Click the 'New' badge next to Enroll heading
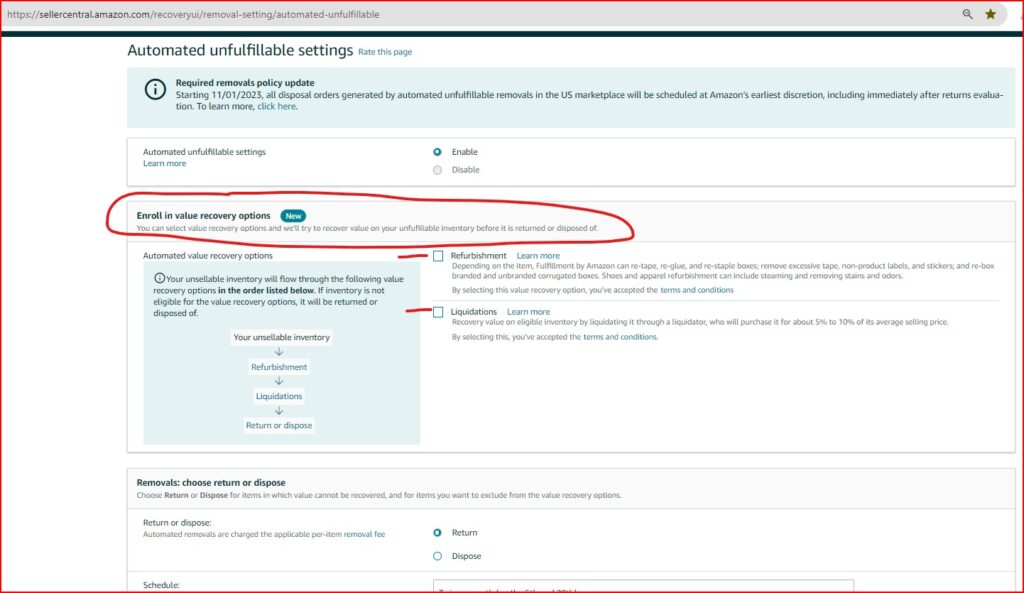Image resolution: width=1024 pixels, height=593 pixels. (293, 215)
